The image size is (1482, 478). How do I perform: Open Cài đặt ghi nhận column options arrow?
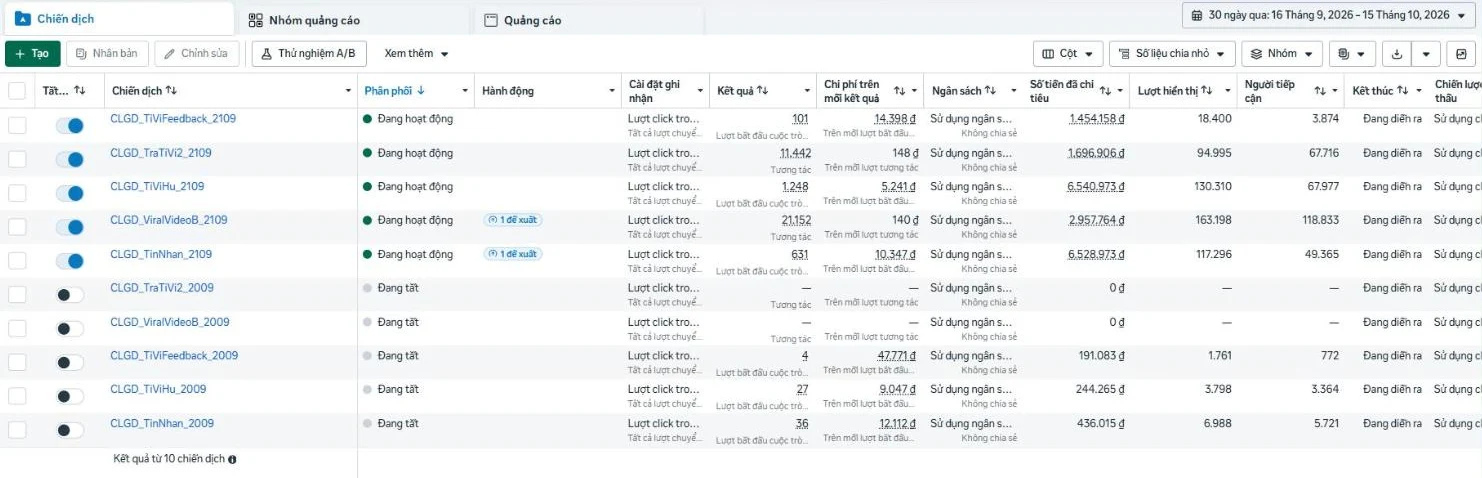click(701, 91)
